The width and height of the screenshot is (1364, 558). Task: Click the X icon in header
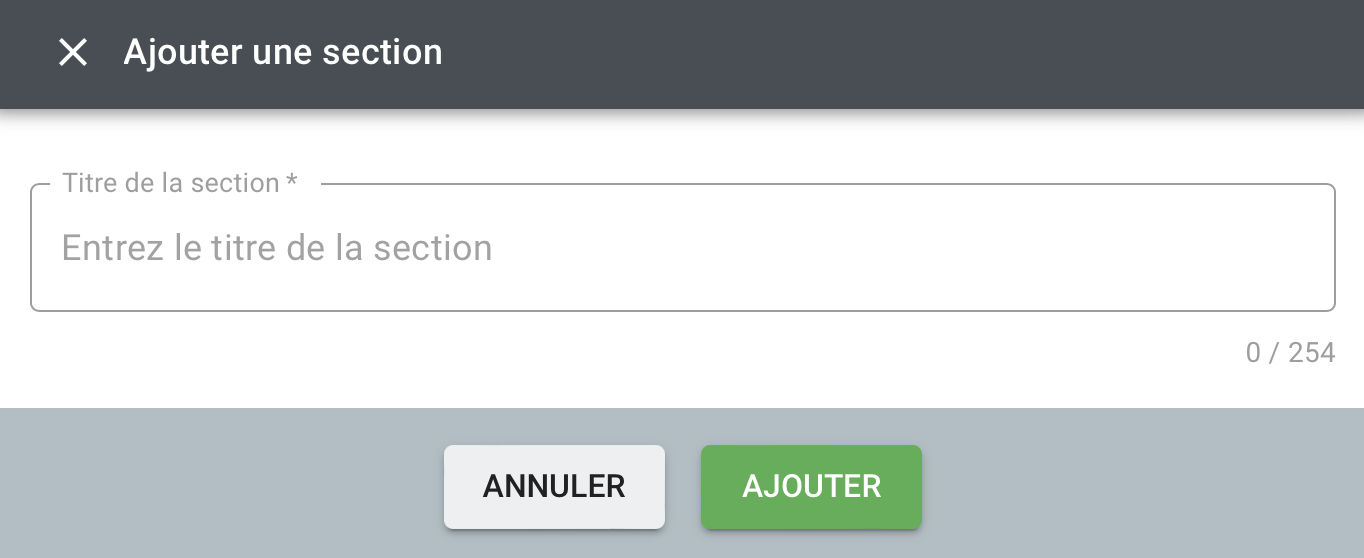click(x=73, y=52)
